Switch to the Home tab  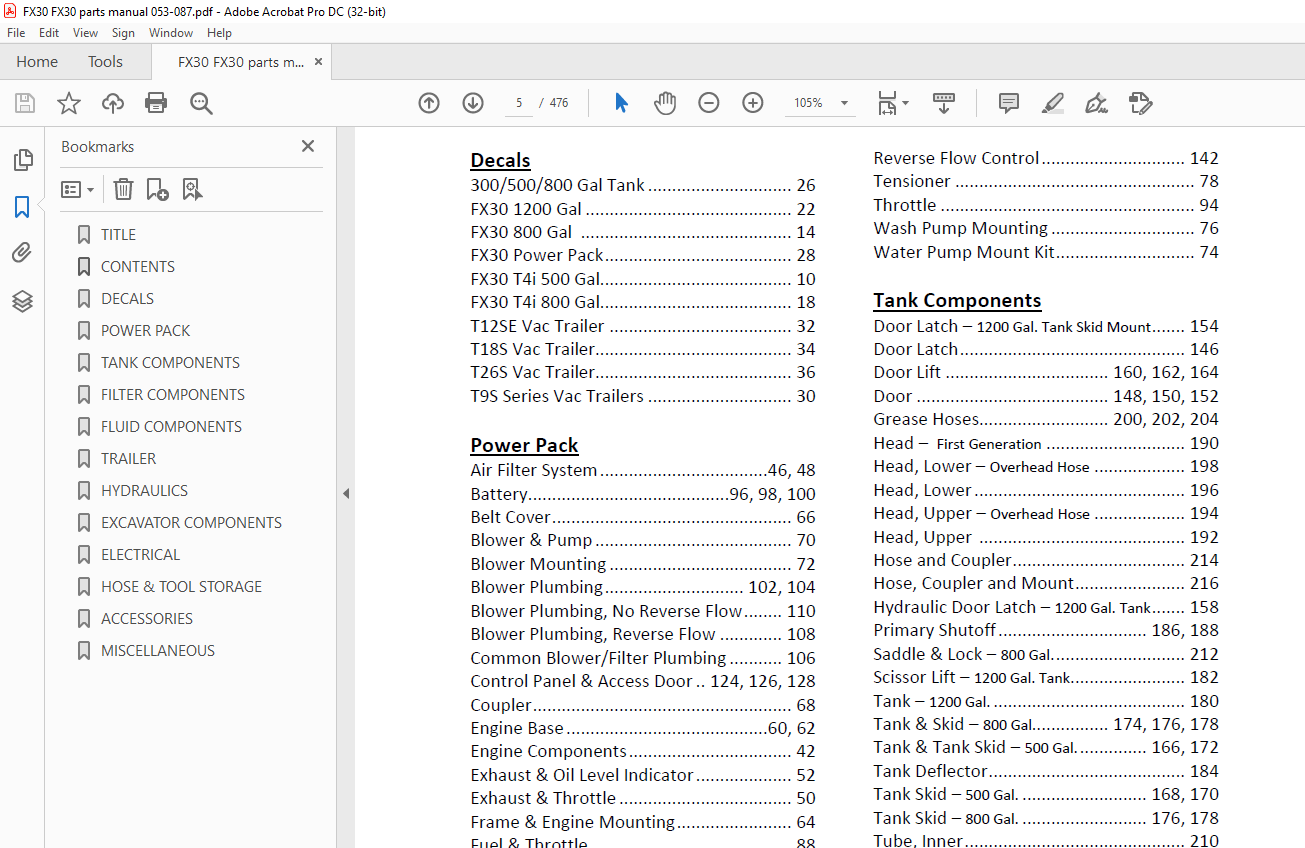pyautogui.click(x=37, y=62)
